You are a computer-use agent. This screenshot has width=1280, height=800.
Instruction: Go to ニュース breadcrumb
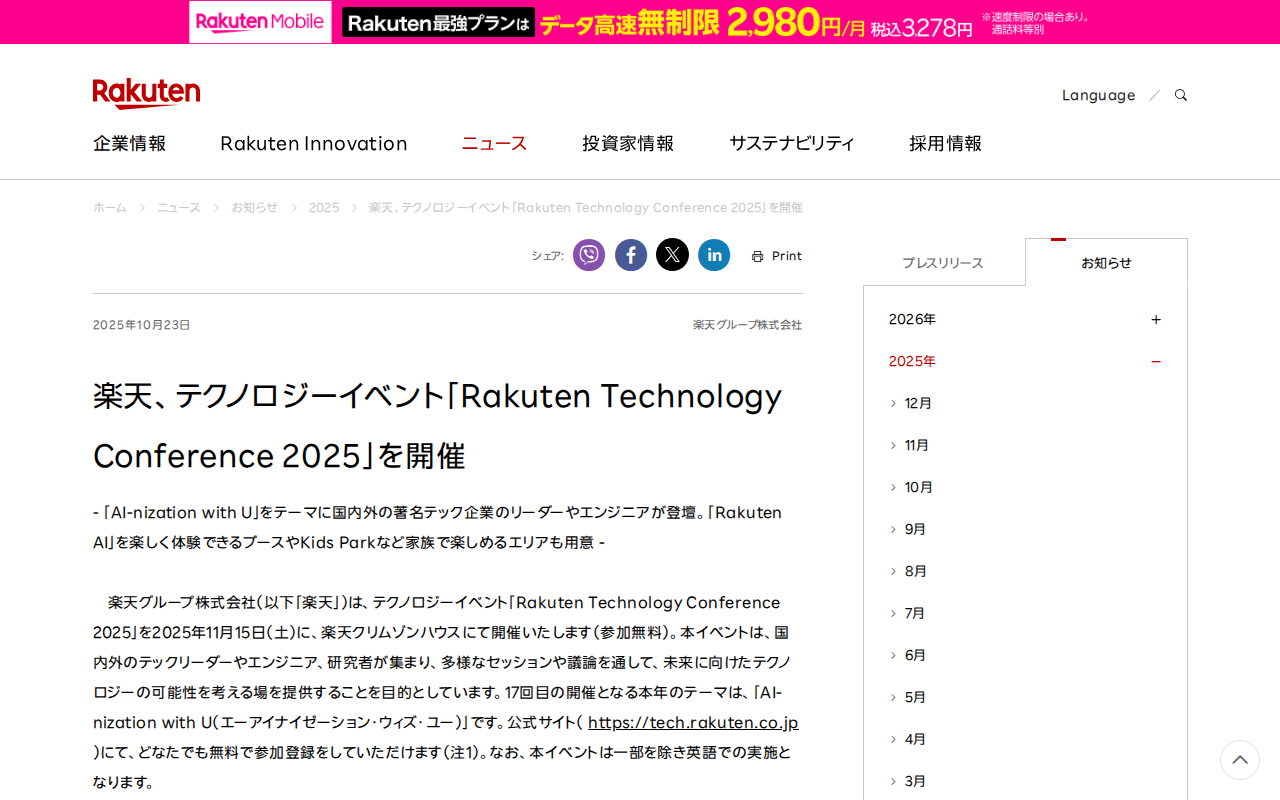pyautogui.click(x=179, y=208)
